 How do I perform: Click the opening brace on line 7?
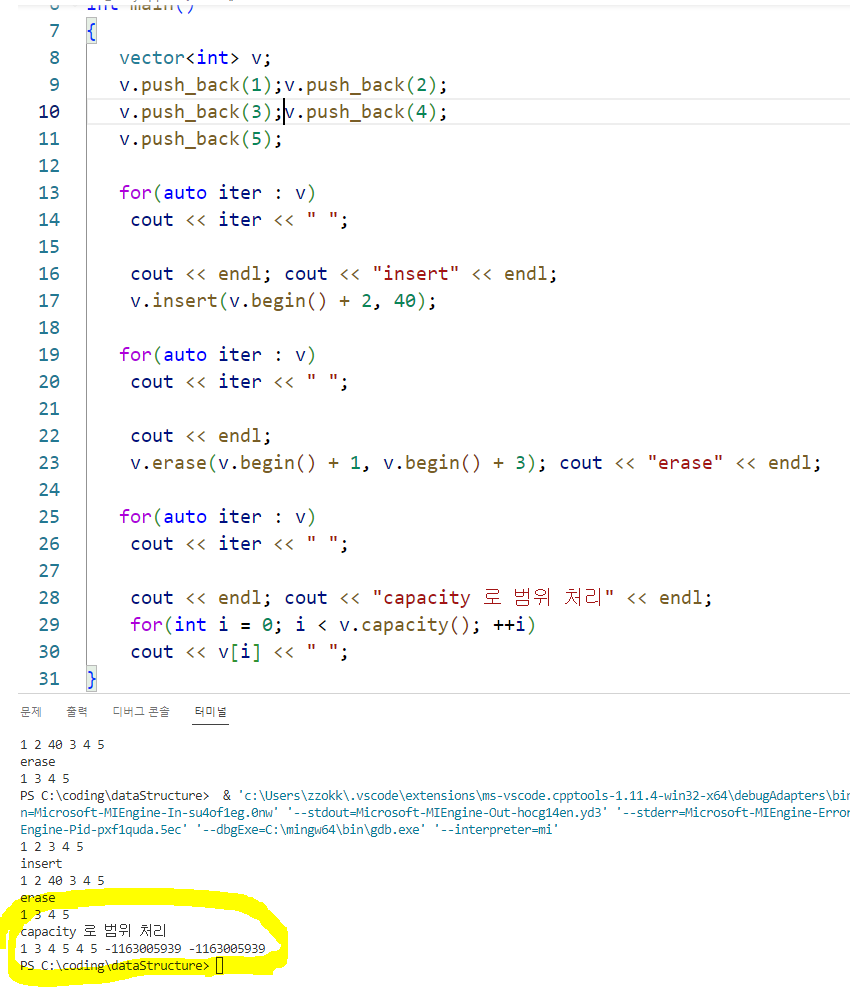pos(92,31)
